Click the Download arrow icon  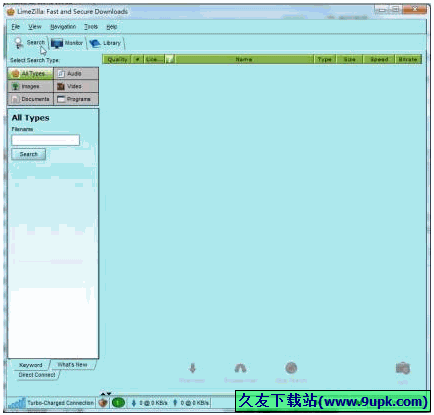[x=192, y=368]
